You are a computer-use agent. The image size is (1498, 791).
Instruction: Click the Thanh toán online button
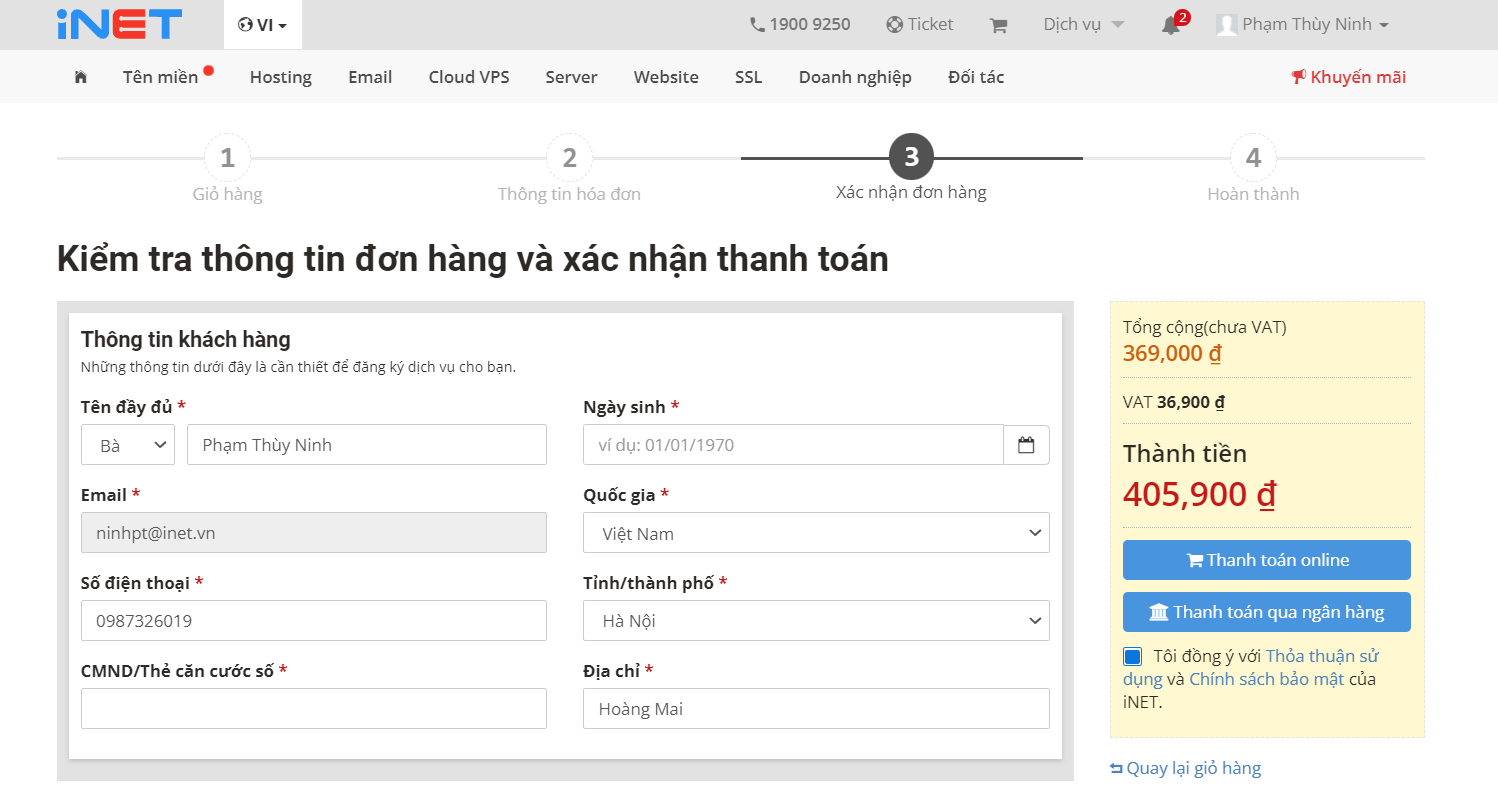point(1266,559)
